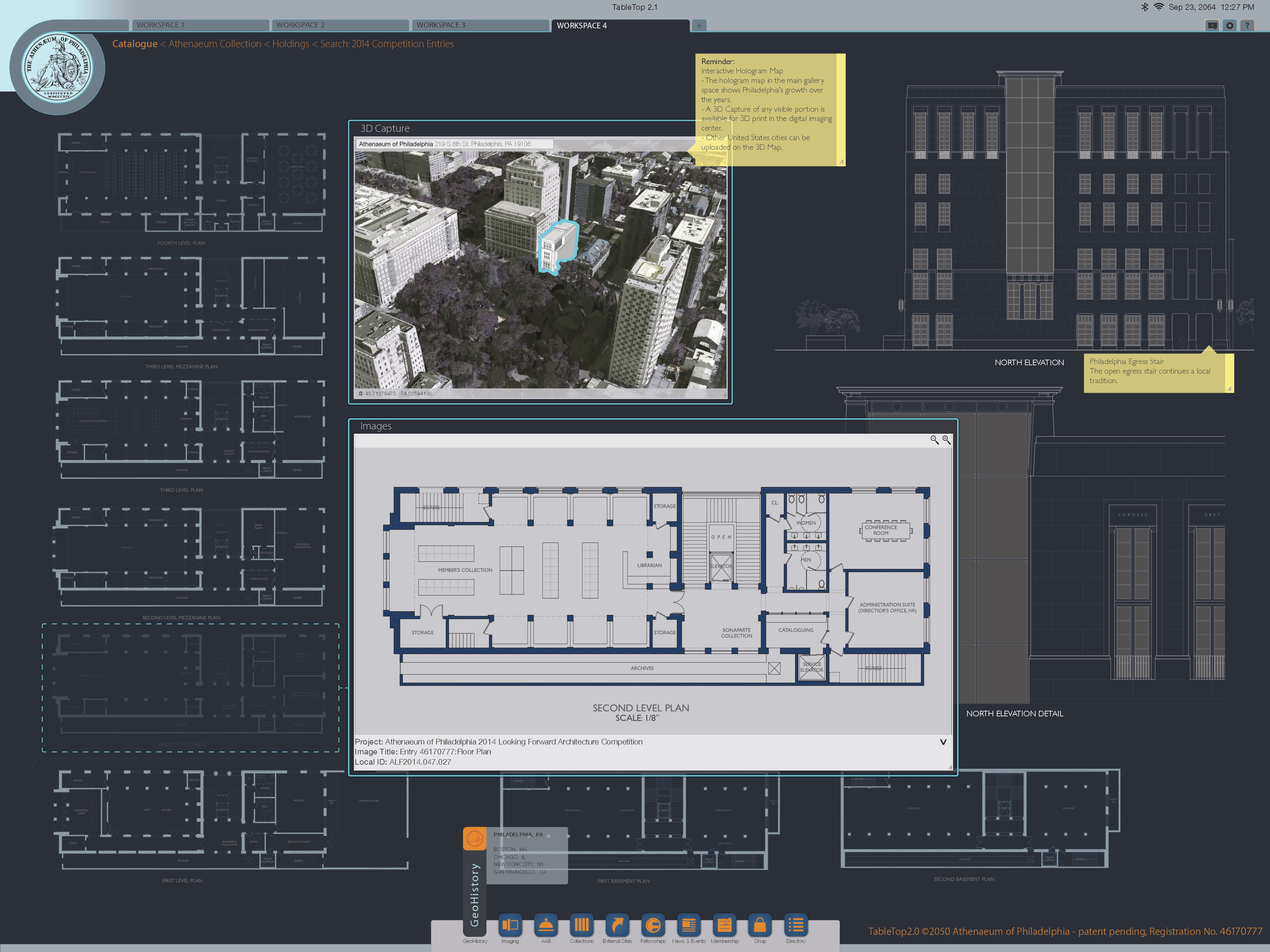Image resolution: width=1270 pixels, height=952 pixels.
Task: Click the Athenaeum Collection breadcrumb link
Action: pyautogui.click(x=215, y=44)
